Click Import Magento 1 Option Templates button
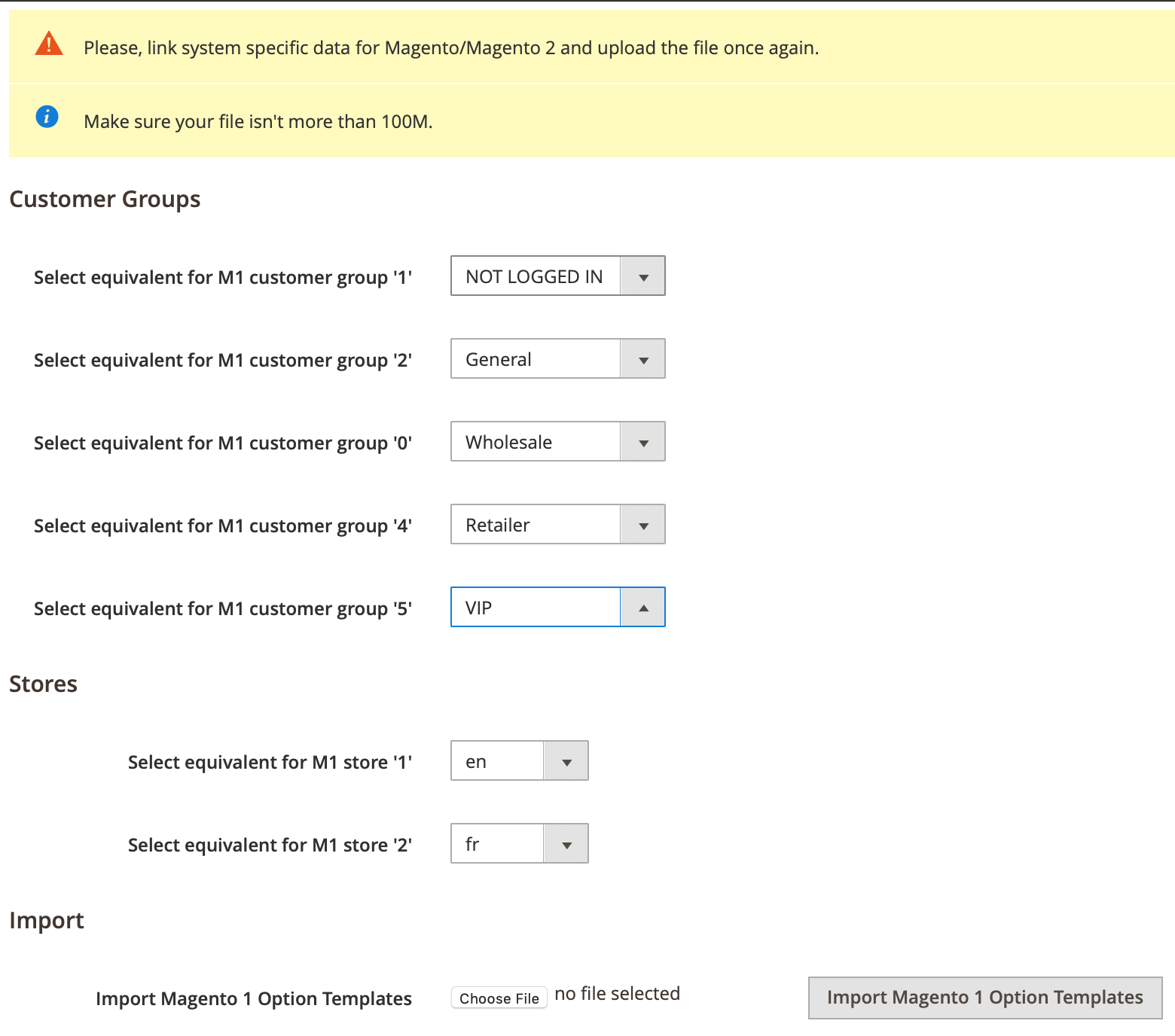 tap(985, 998)
